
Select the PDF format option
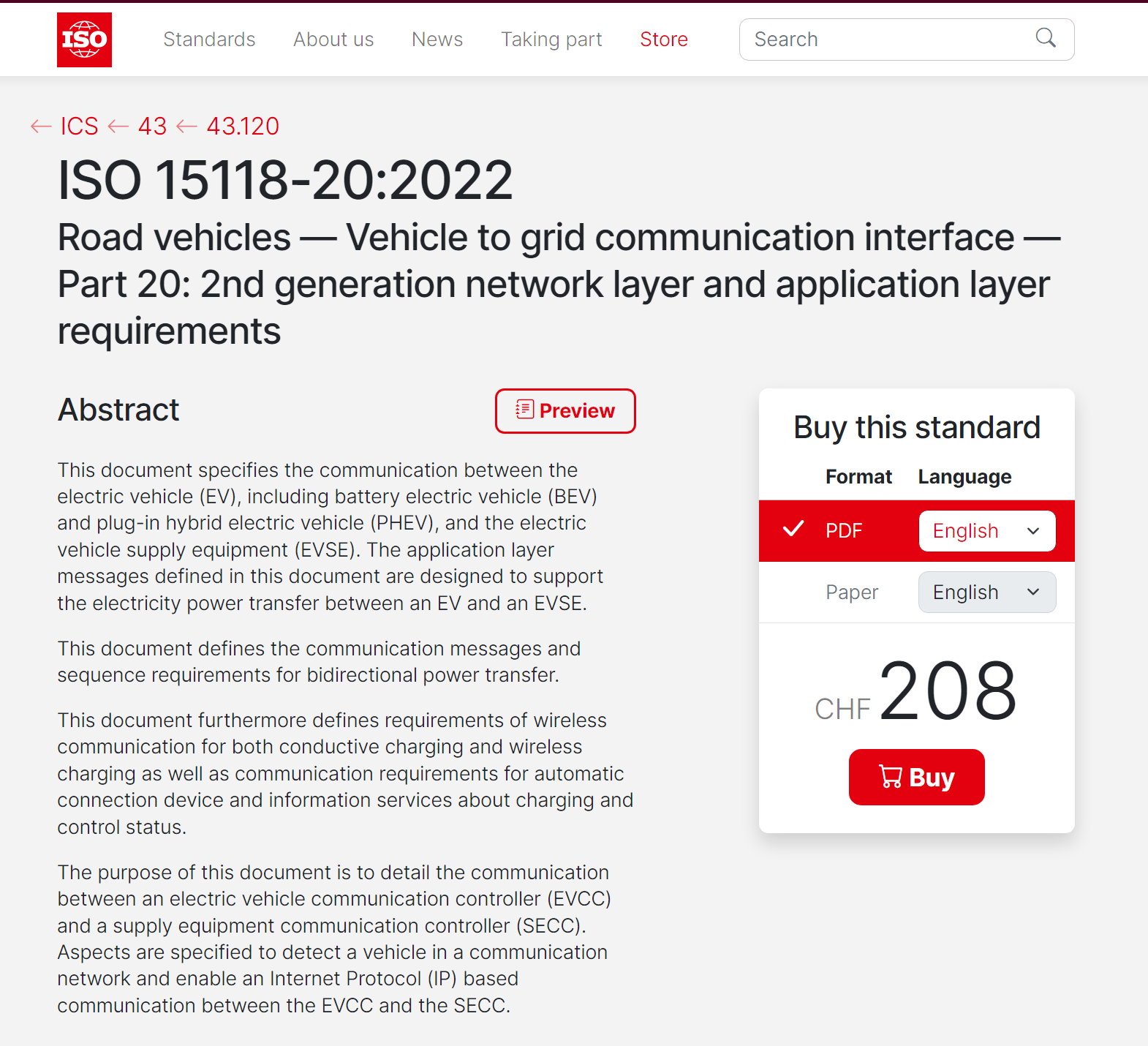844,531
